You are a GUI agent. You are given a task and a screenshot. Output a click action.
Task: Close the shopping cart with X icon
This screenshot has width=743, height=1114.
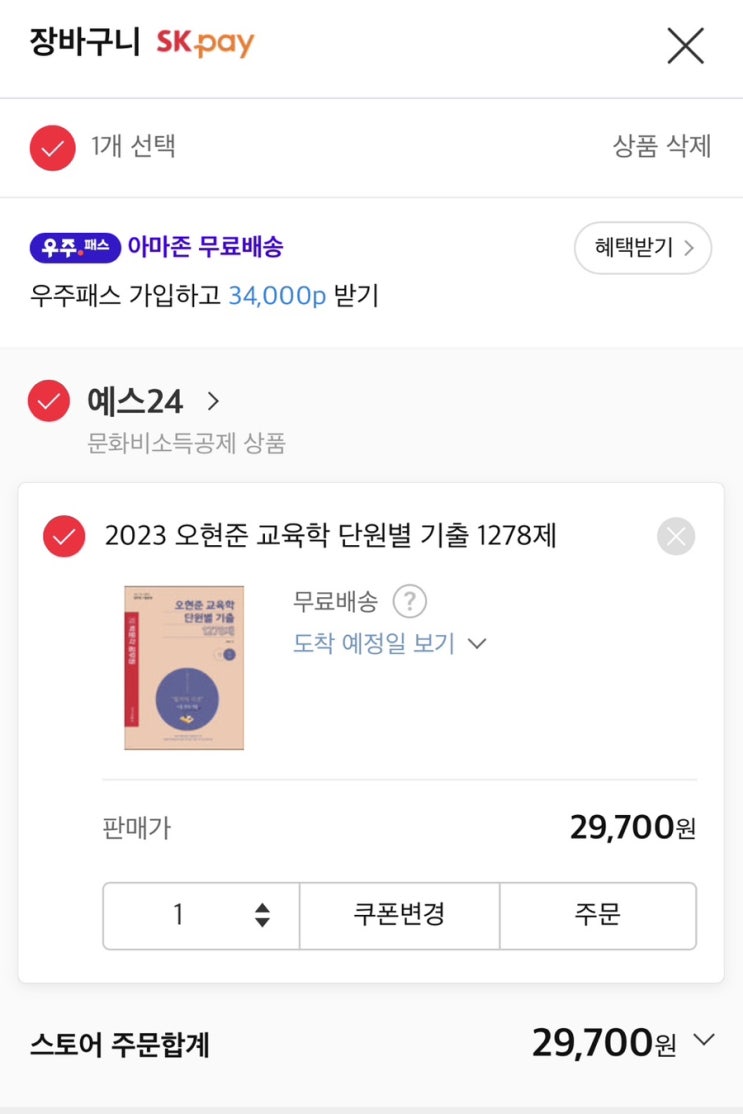pyautogui.click(x=685, y=45)
